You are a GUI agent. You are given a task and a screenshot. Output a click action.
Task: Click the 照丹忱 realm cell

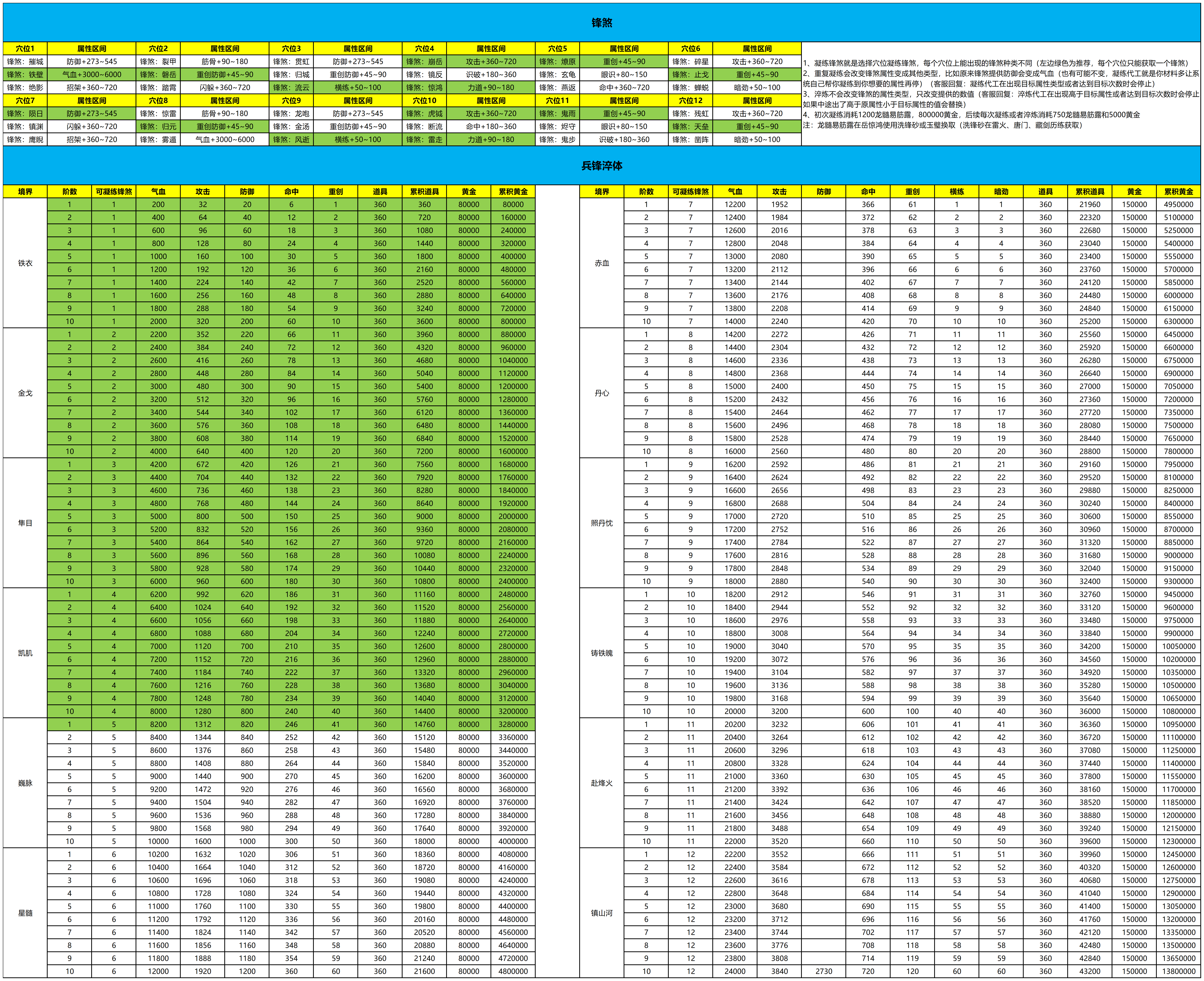tap(602, 523)
